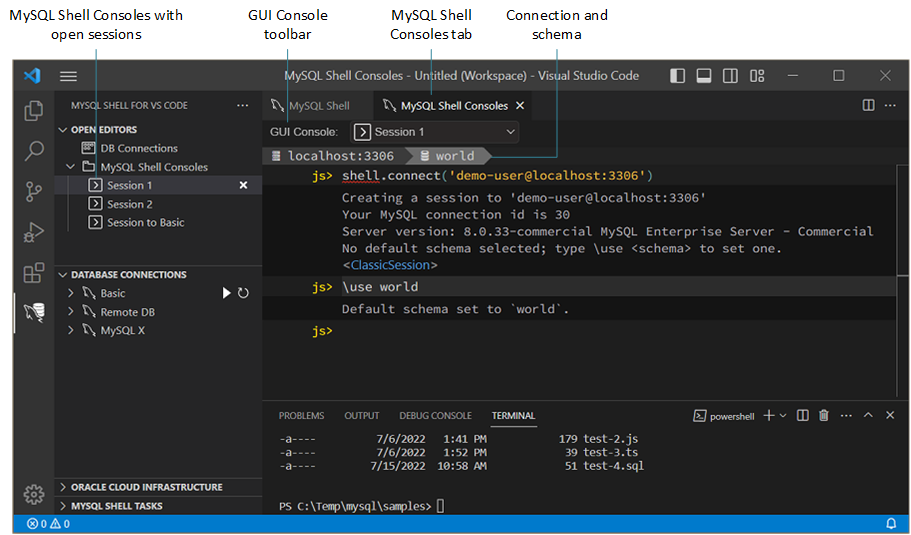Expand the Remote DB connection
The image size is (911, 535).
pos(71,312)
